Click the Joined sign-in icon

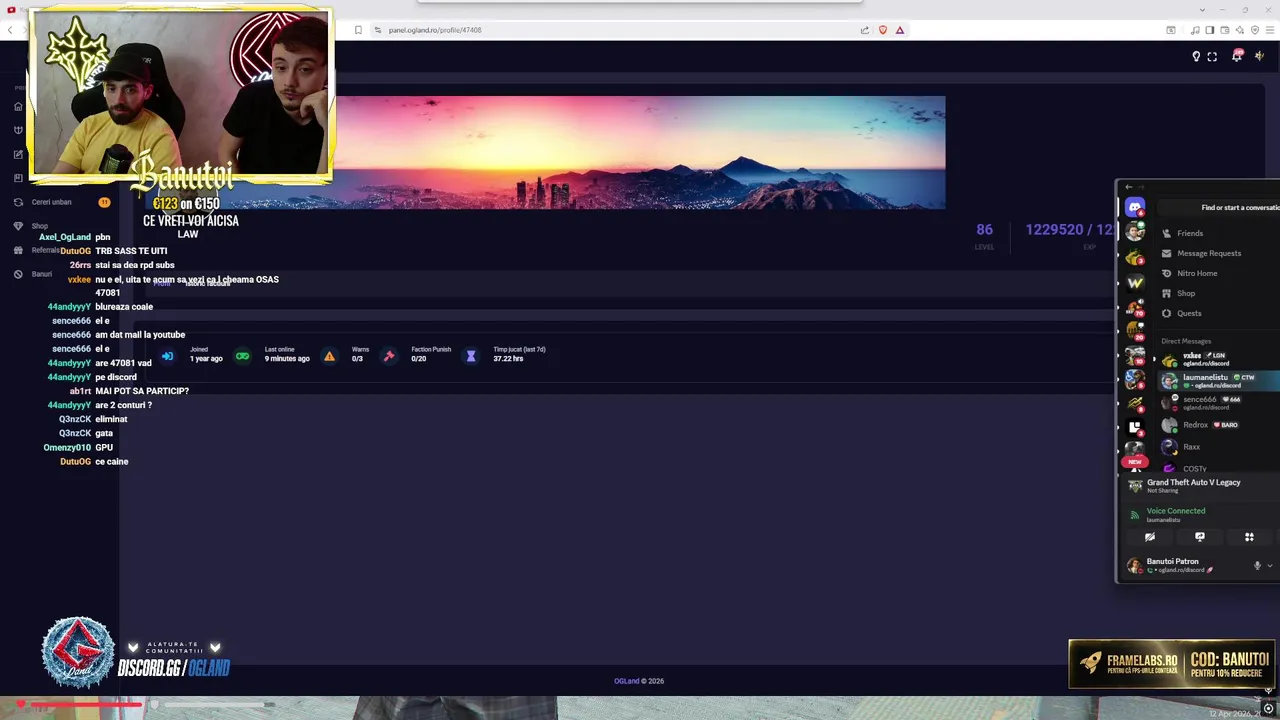[167, 356]
